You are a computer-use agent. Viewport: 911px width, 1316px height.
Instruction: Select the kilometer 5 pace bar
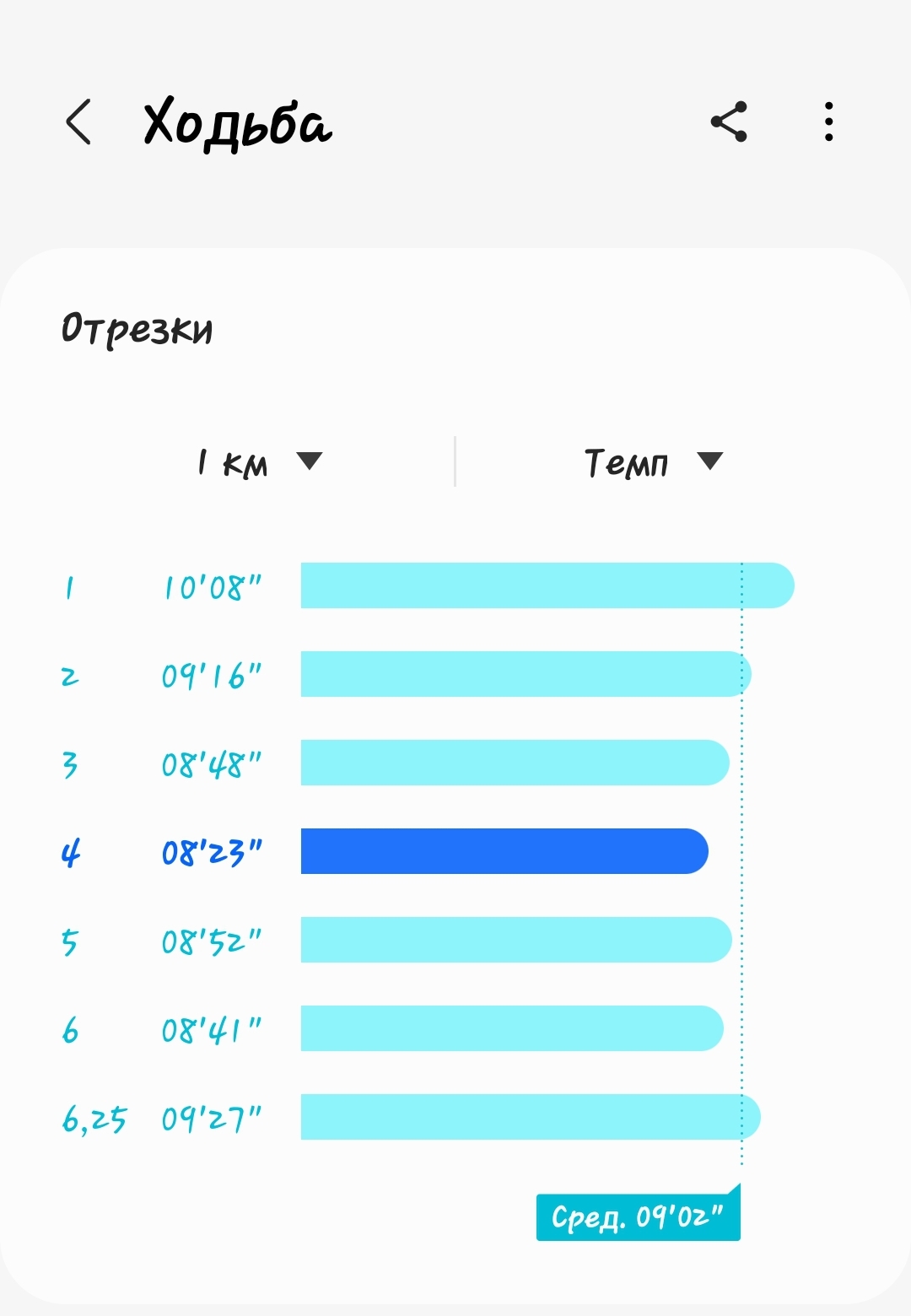point(515,940)
